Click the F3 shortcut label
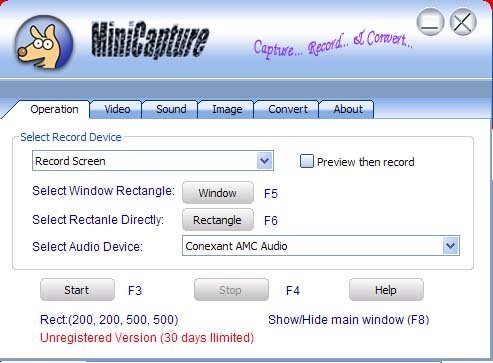The height and width of the screenshot is (363, 493). [135, 291]
